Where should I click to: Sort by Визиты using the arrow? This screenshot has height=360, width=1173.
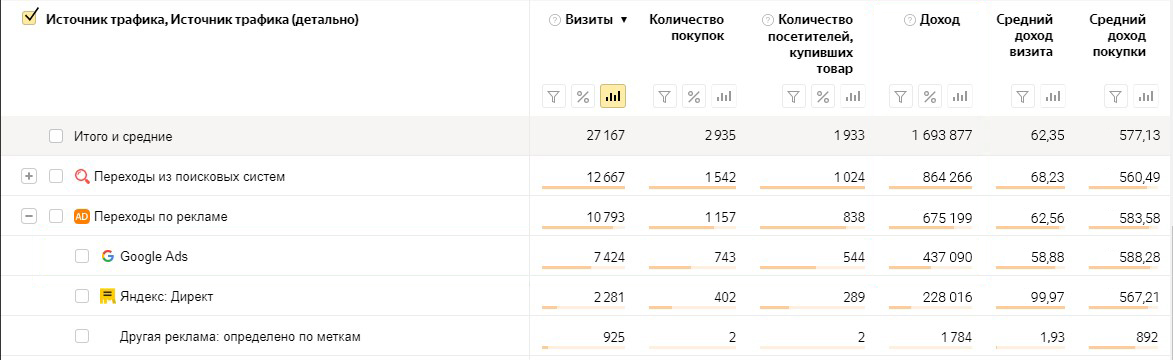coord(623,21)
